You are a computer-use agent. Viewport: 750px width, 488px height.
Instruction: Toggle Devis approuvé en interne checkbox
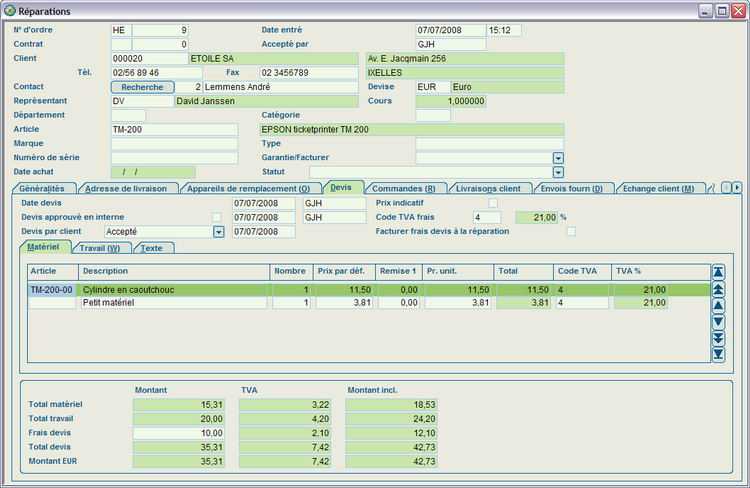point(217,217)
